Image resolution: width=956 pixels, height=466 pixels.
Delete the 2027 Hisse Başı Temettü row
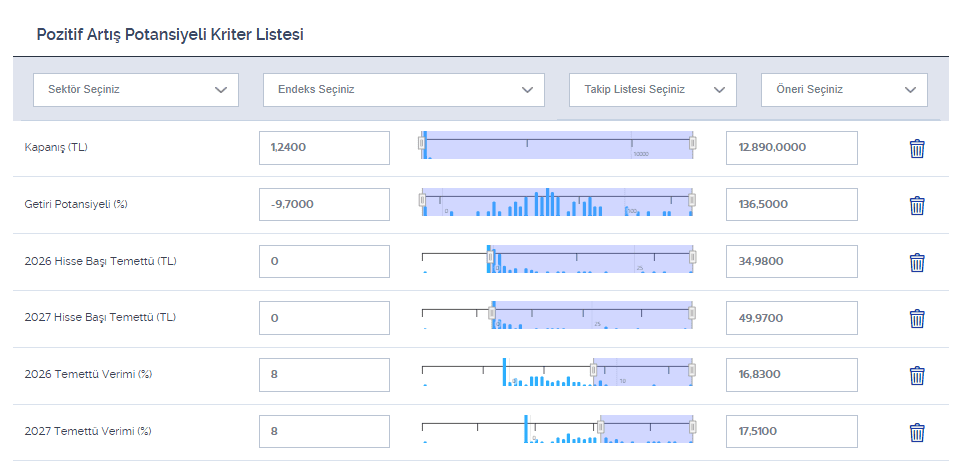[x=916, y=319]
